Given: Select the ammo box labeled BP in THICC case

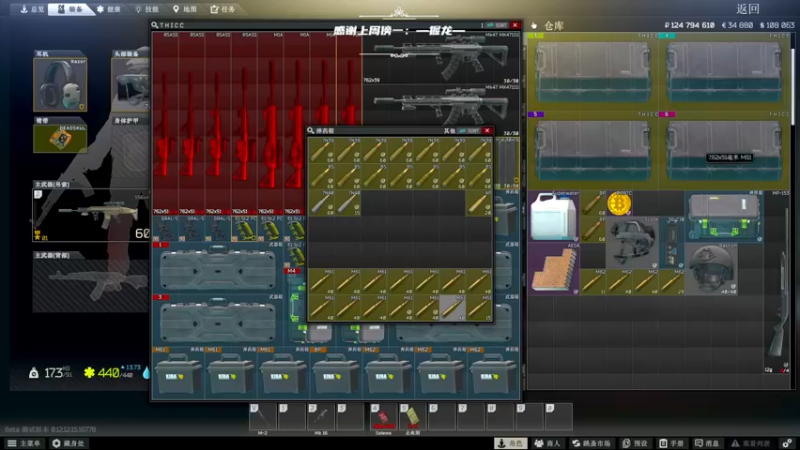Looking at the screenshot, I should point(336,373).
